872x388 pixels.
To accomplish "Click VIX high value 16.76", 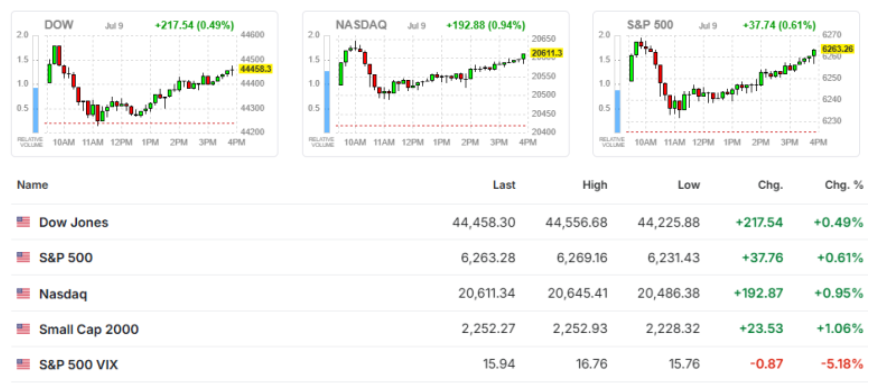I will [x=593, y=365].
